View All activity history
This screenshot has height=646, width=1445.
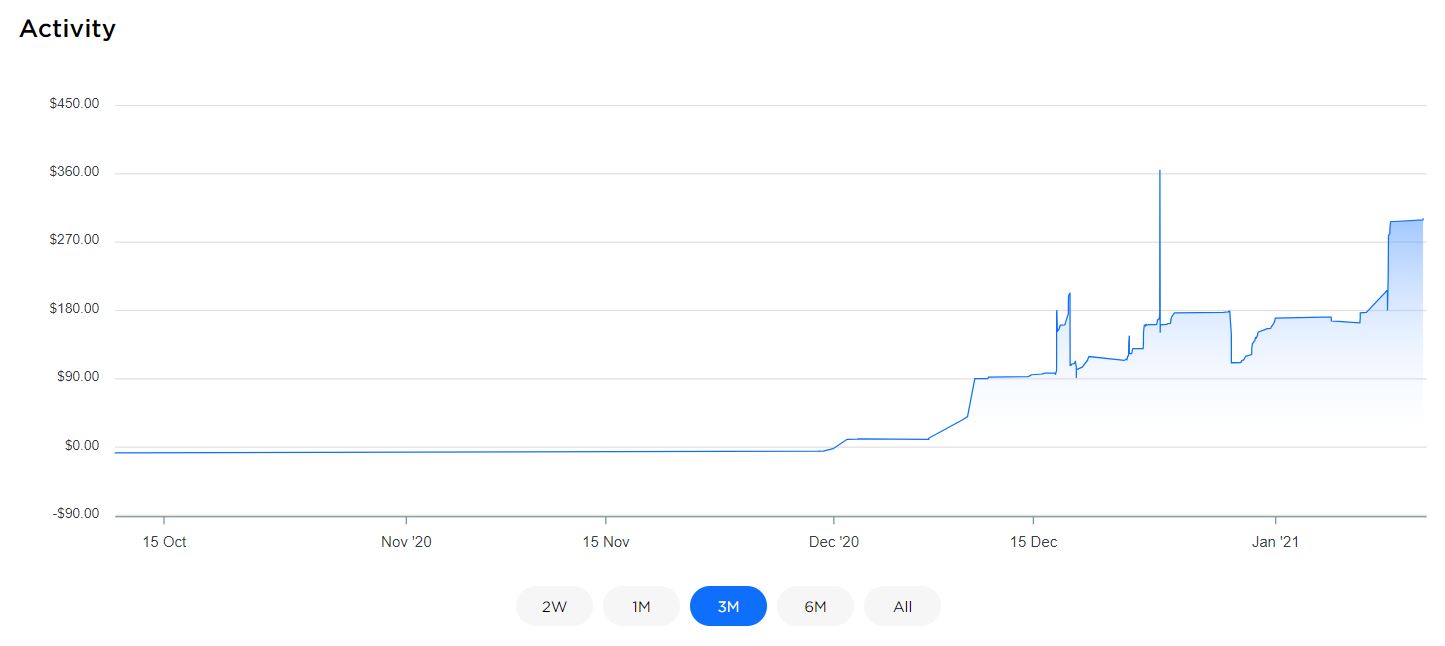click(x=901, y=606)
